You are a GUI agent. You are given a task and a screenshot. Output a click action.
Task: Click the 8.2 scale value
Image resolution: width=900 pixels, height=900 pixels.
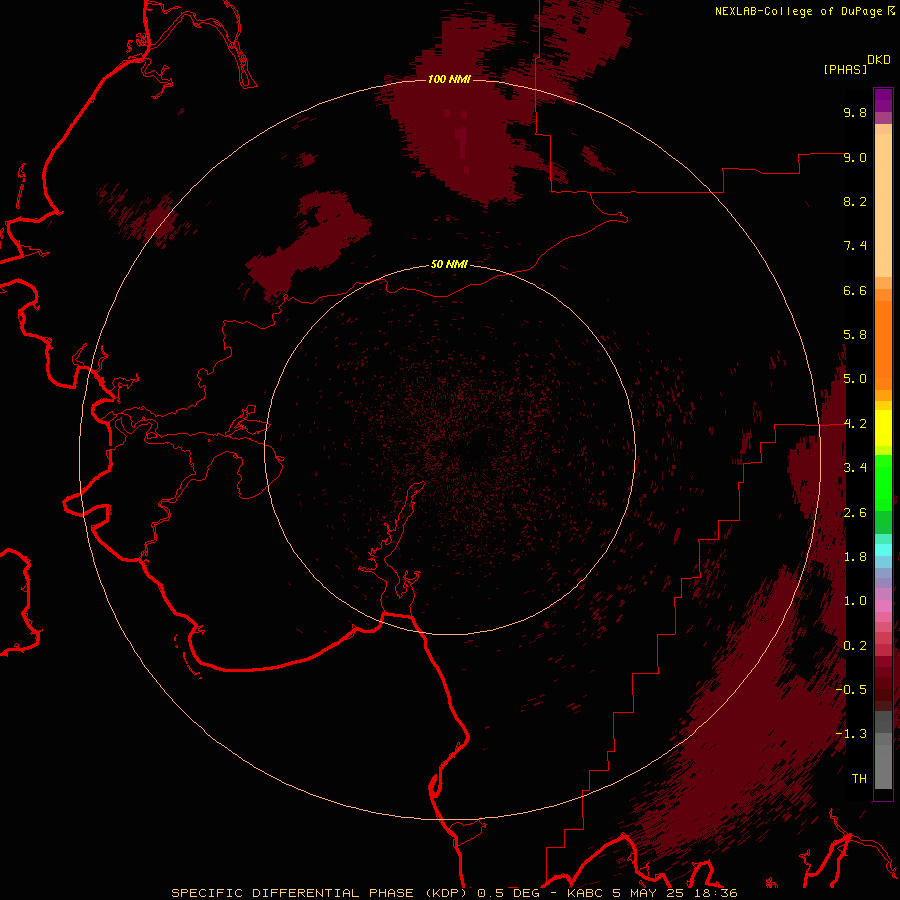pos(855,201)
